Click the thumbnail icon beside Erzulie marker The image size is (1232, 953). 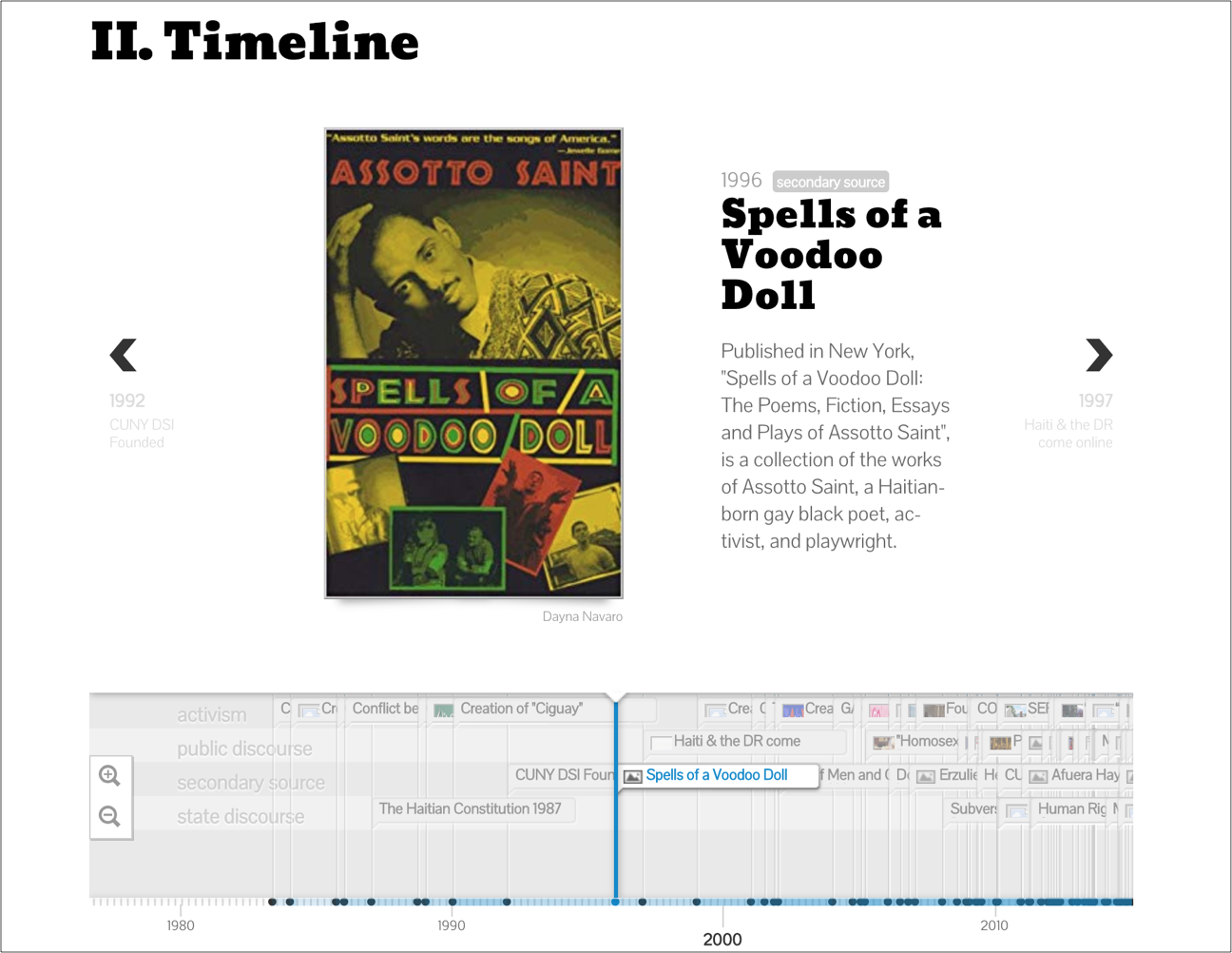(x=926, y=776)
